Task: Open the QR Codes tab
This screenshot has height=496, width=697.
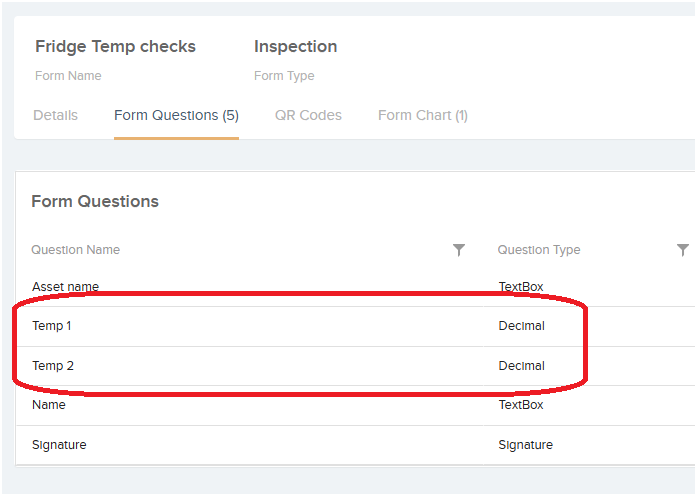Action: (308, 115)
